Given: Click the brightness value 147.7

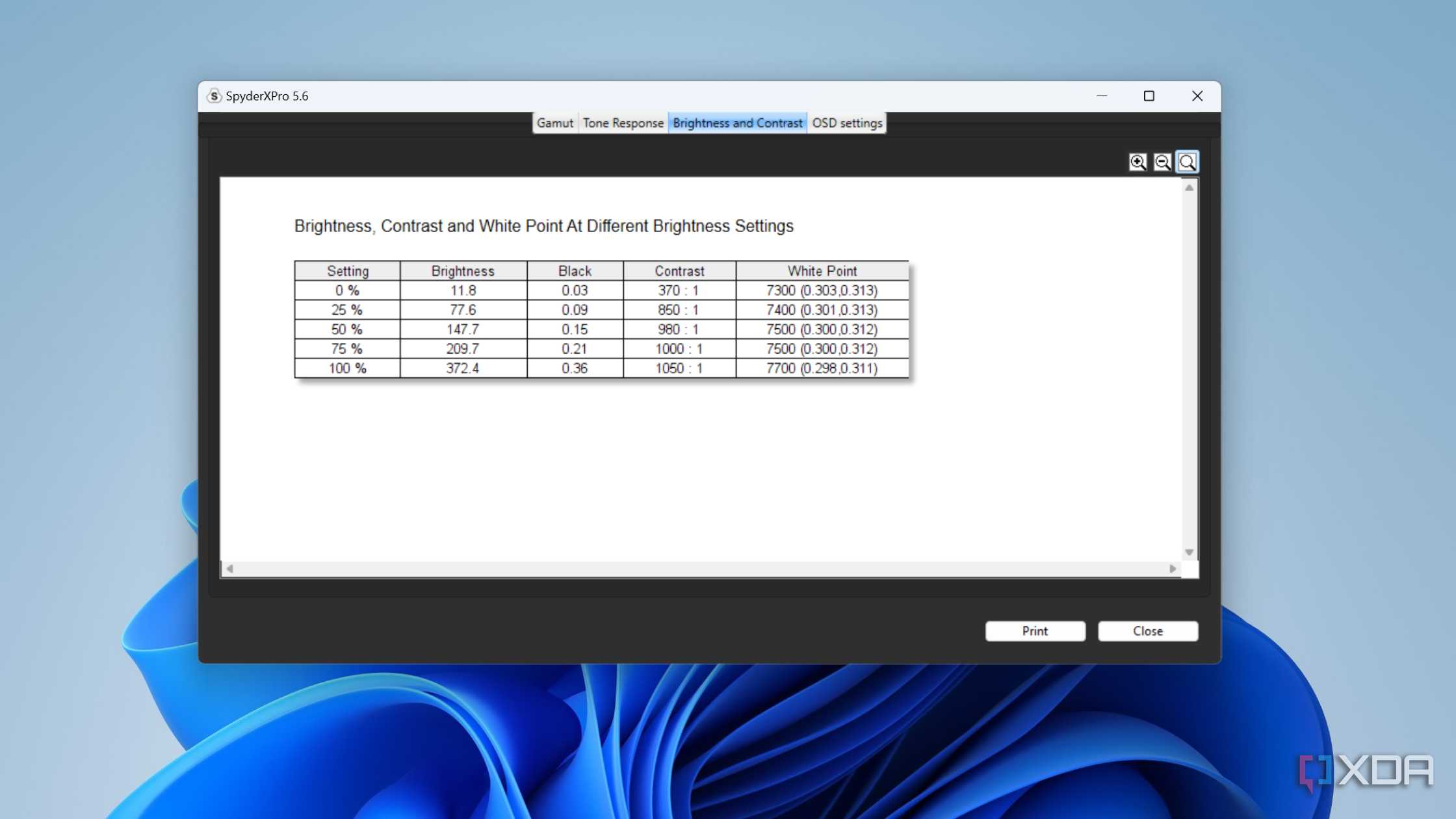Looking at the screenshot, I should click(463, 330).
